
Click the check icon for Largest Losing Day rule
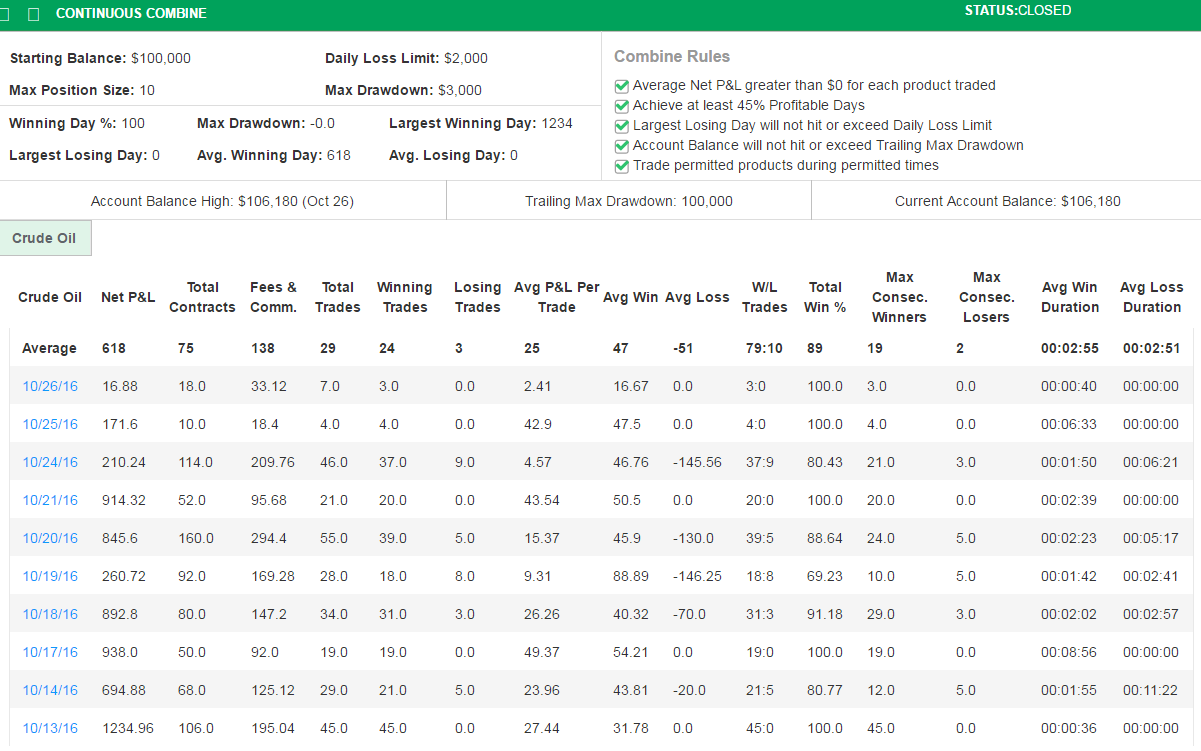pos(621,125)
